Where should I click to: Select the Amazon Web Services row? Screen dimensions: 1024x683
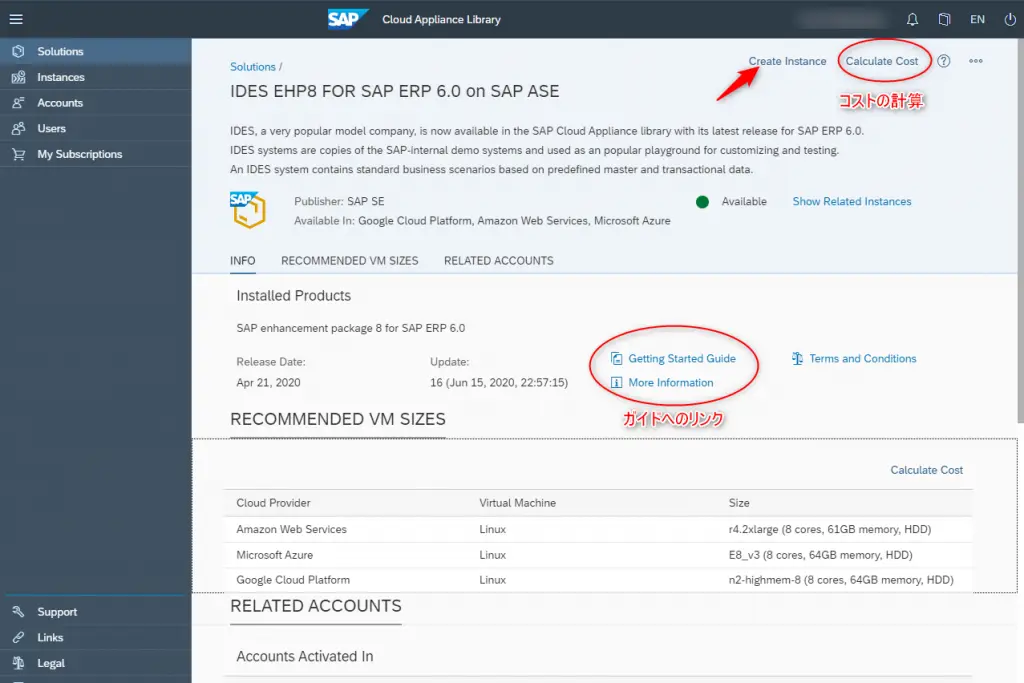[x=598, y=530]
